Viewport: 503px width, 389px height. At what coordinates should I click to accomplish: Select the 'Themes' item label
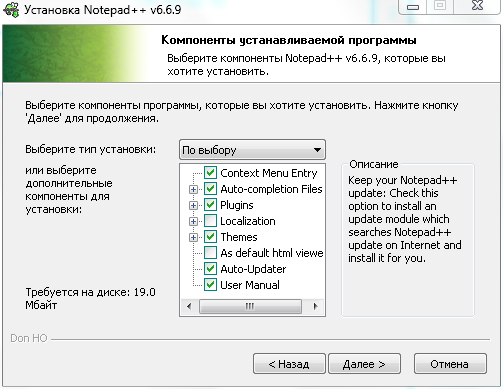point(239,237)
